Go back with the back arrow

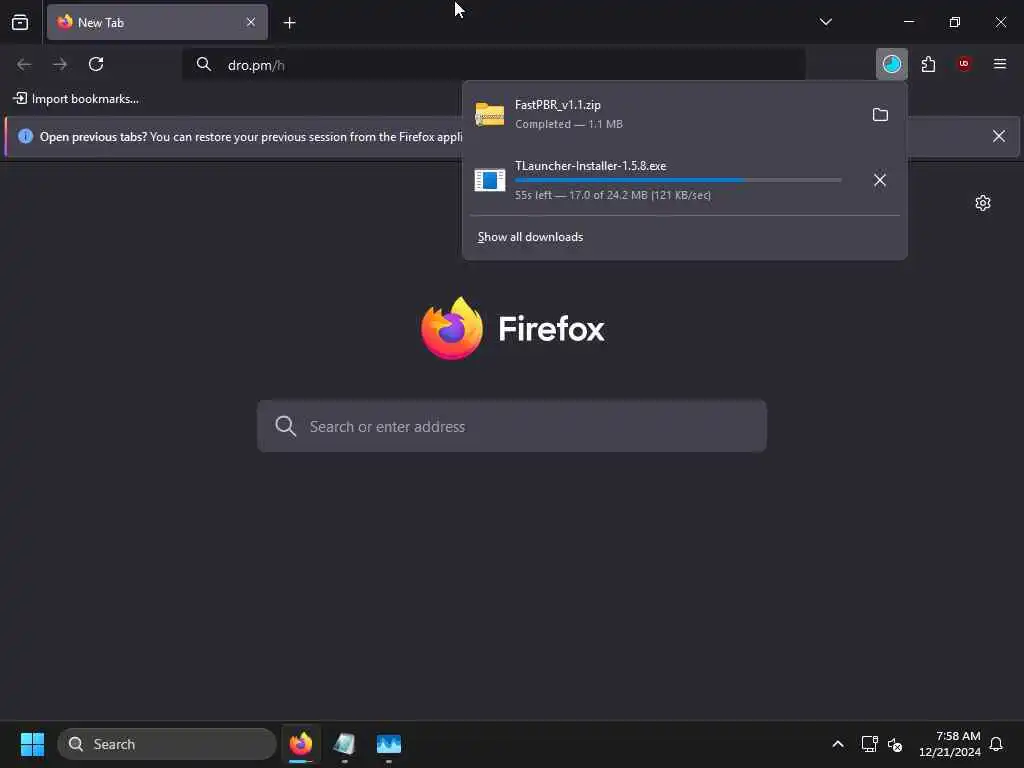click(x=24, y=64)
